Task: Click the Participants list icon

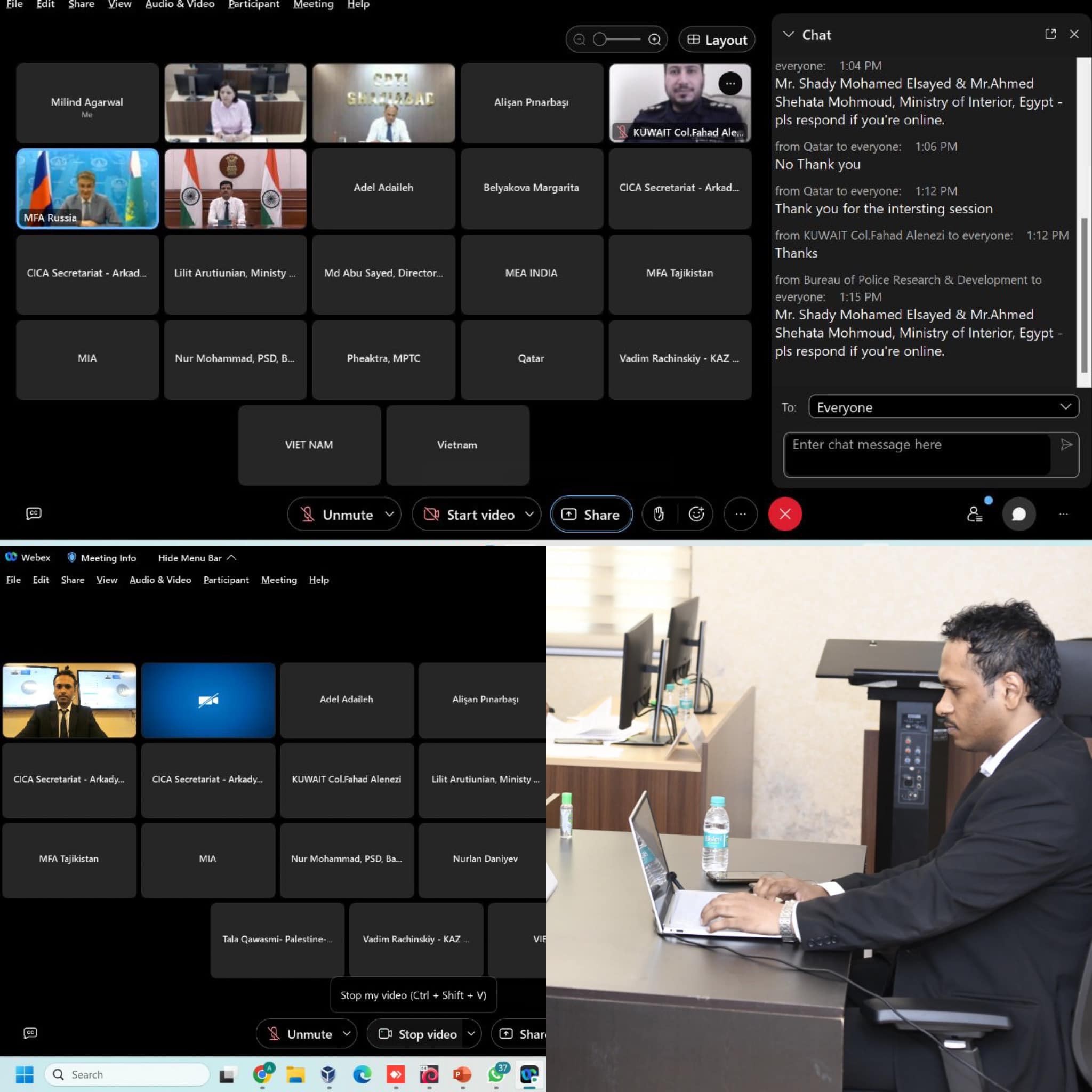Action: pyautogui.click(x=974, y=513)
